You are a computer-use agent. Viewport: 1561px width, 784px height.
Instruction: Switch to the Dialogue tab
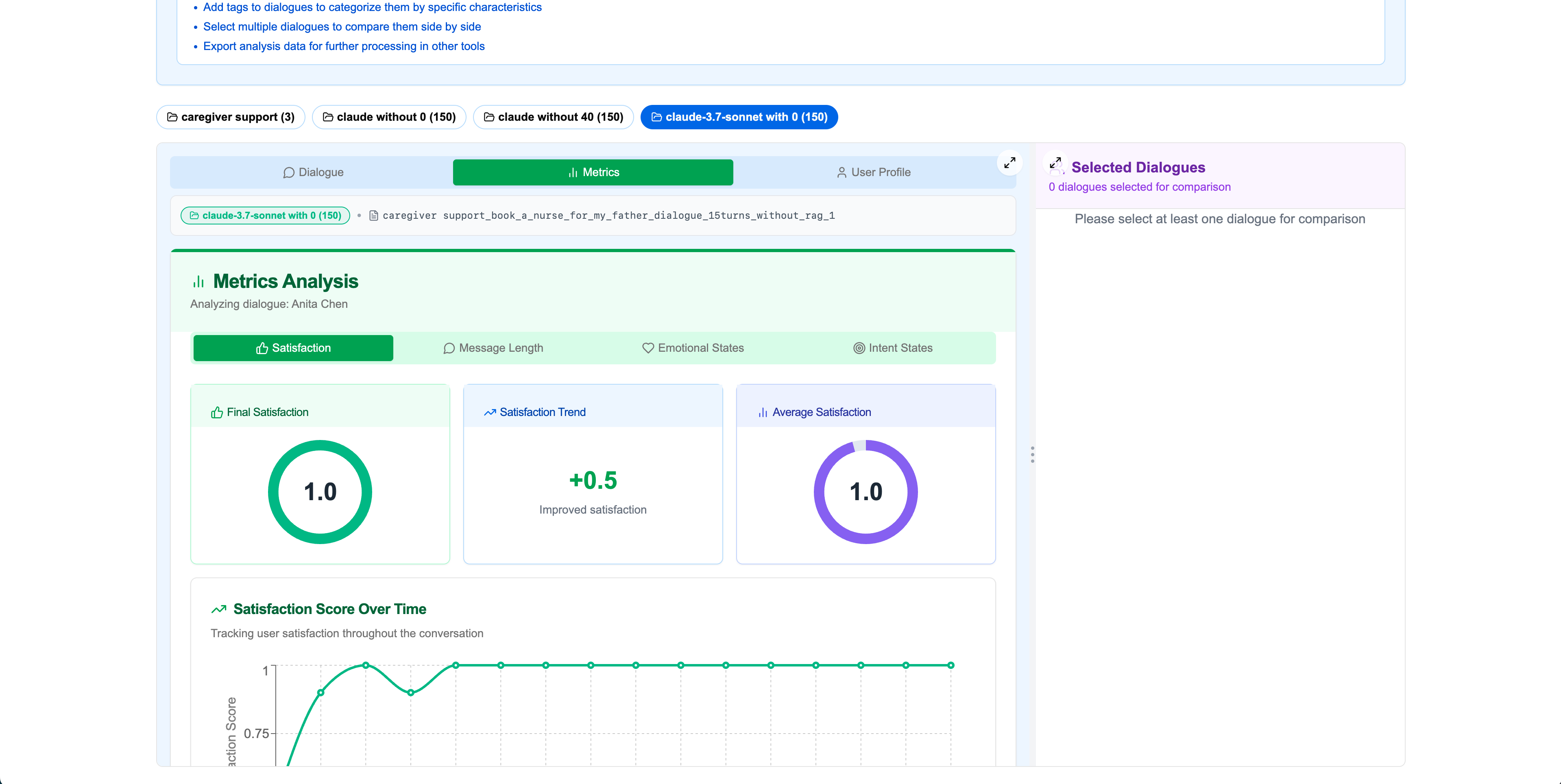313,172
